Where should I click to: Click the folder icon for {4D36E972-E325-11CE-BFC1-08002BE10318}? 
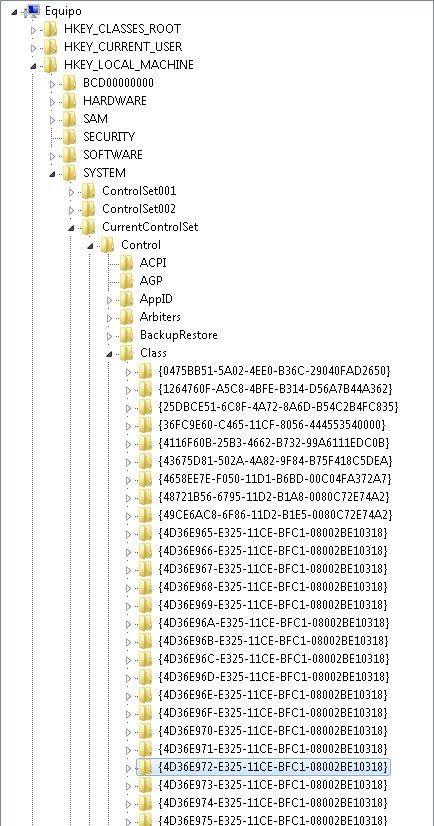145,766
